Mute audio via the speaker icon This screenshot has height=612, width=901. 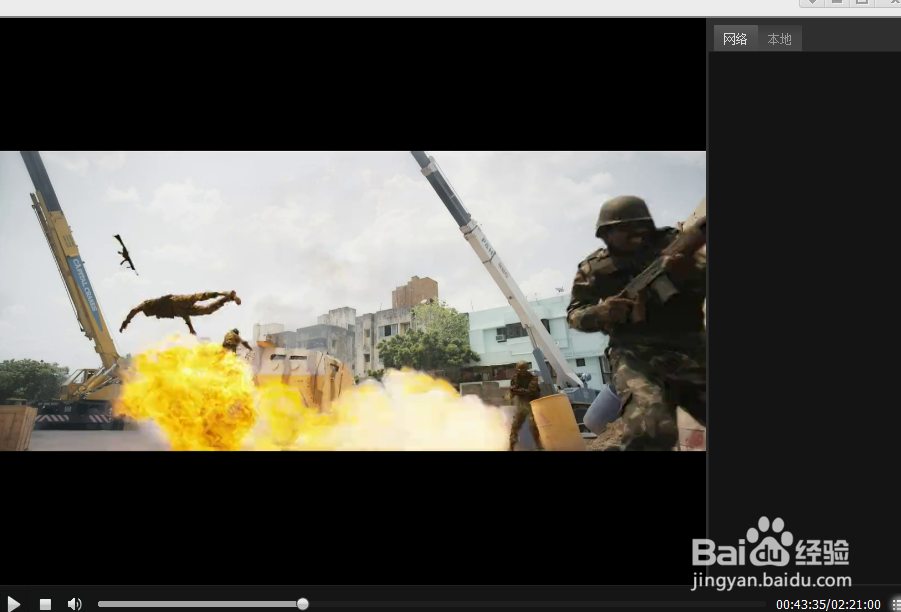[x=75, y=604]
